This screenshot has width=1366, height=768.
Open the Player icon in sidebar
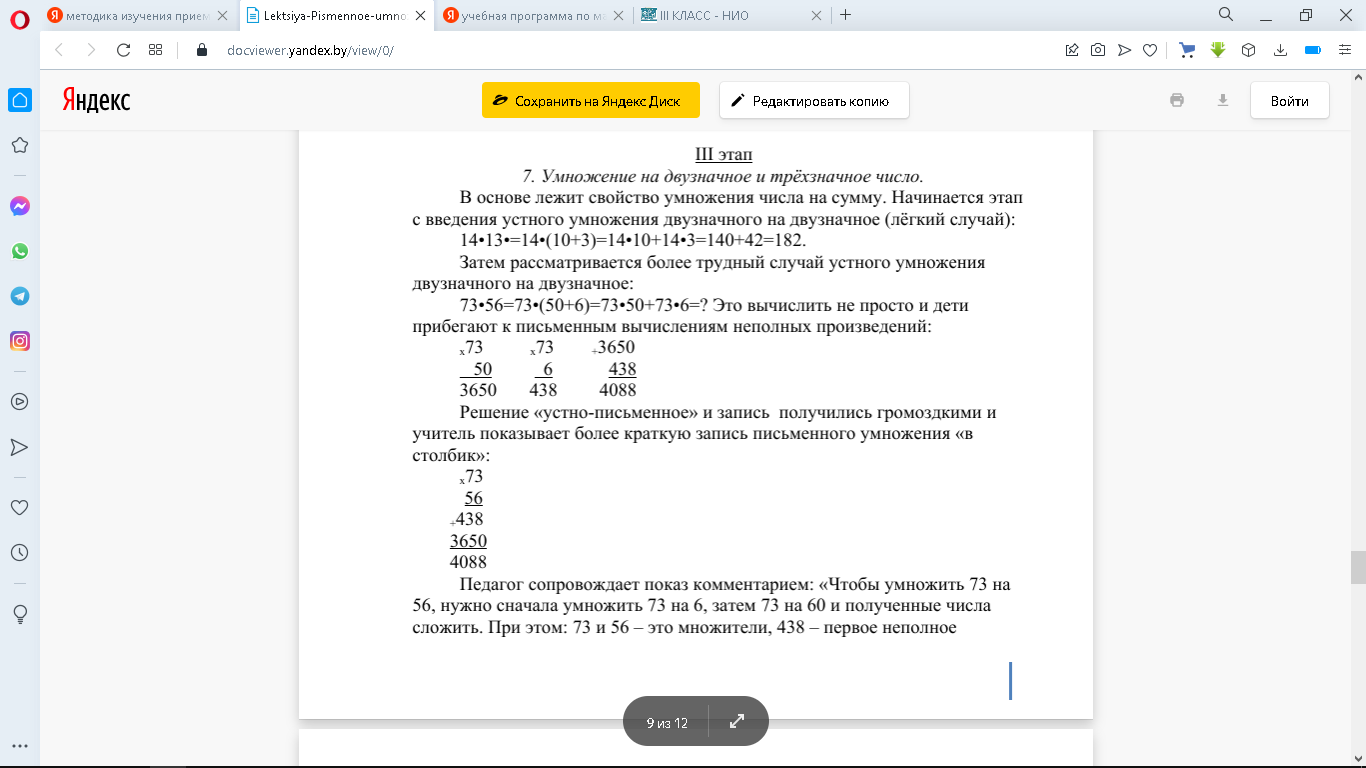19,401
